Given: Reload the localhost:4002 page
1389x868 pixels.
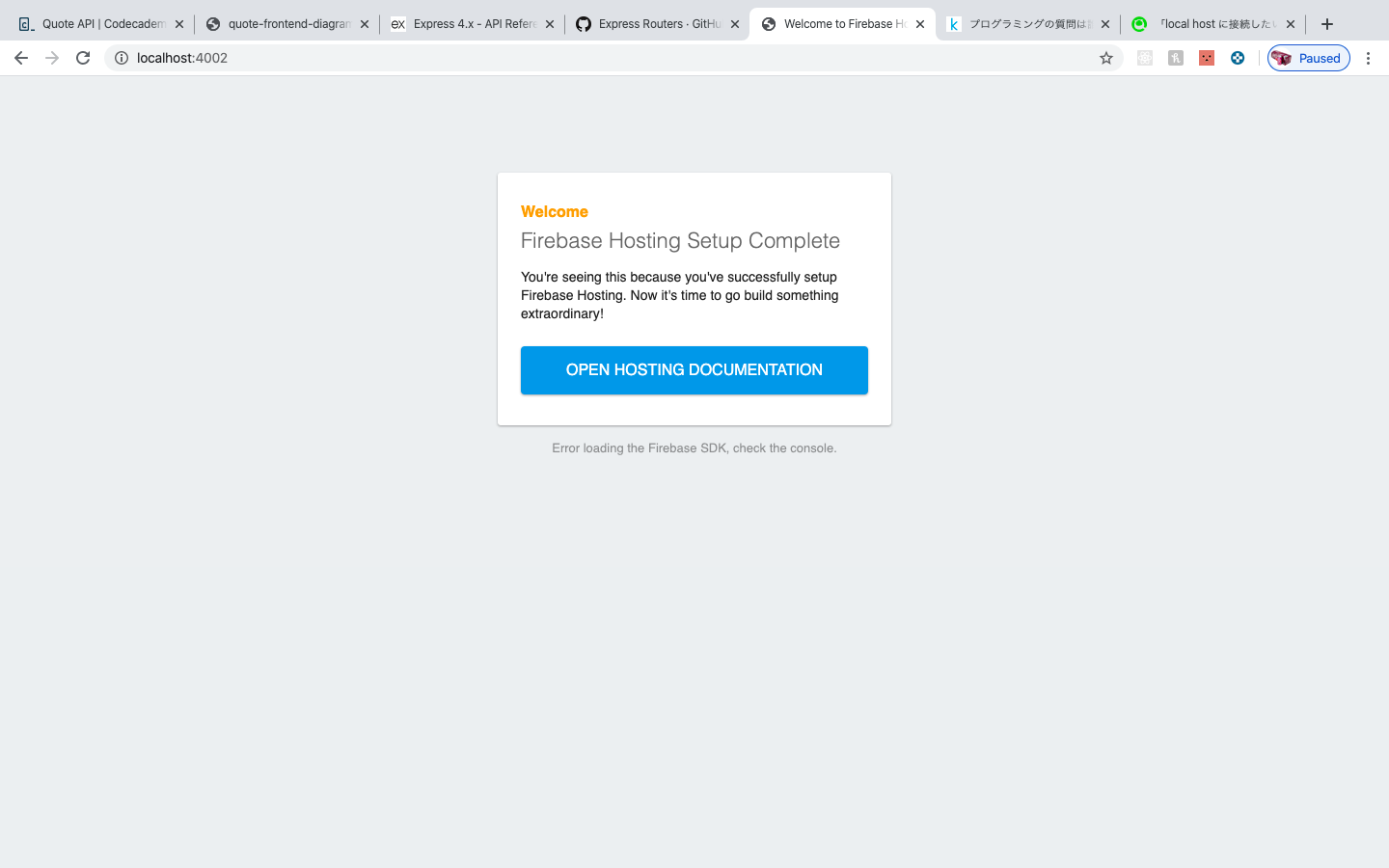Looking at the screenshot, I should pos(83,58).
